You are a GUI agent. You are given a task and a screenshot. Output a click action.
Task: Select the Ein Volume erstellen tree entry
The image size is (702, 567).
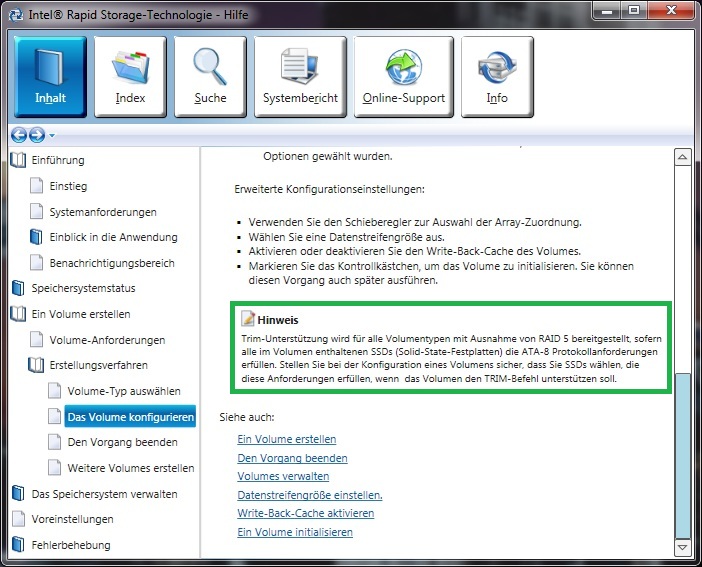pyautogui.click(x=81, y=314)
